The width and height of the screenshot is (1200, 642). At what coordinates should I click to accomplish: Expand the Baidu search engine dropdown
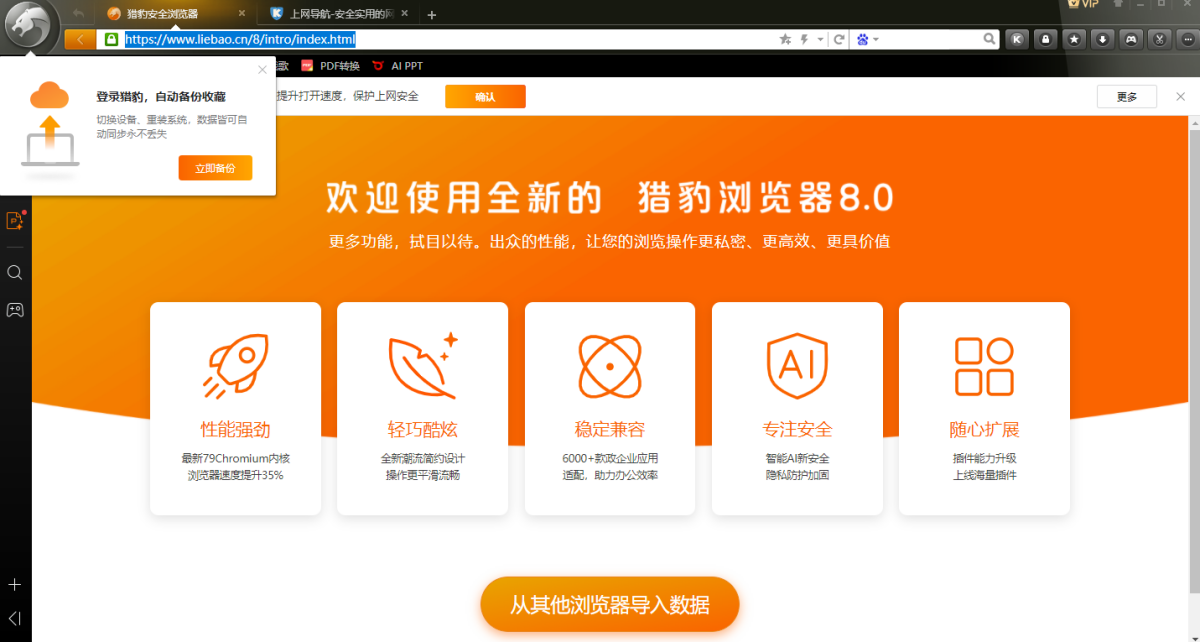point(876,40)
